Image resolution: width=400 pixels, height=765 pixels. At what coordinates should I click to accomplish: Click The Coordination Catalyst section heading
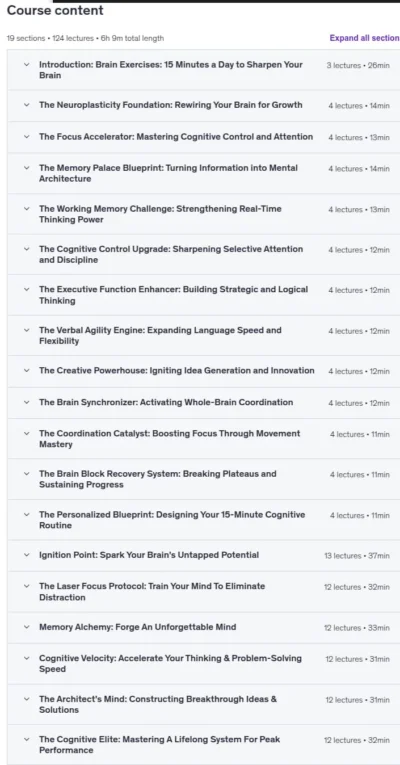pos(170,439)
